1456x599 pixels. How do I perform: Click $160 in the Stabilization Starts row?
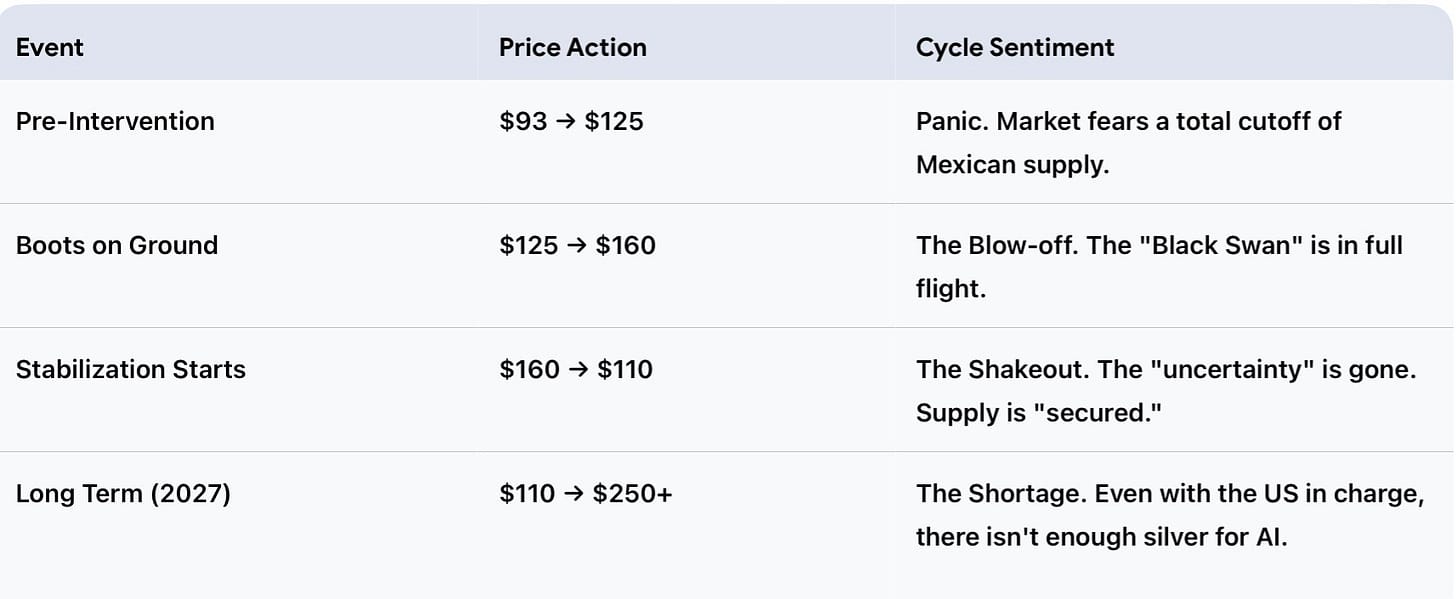(529, 369)
